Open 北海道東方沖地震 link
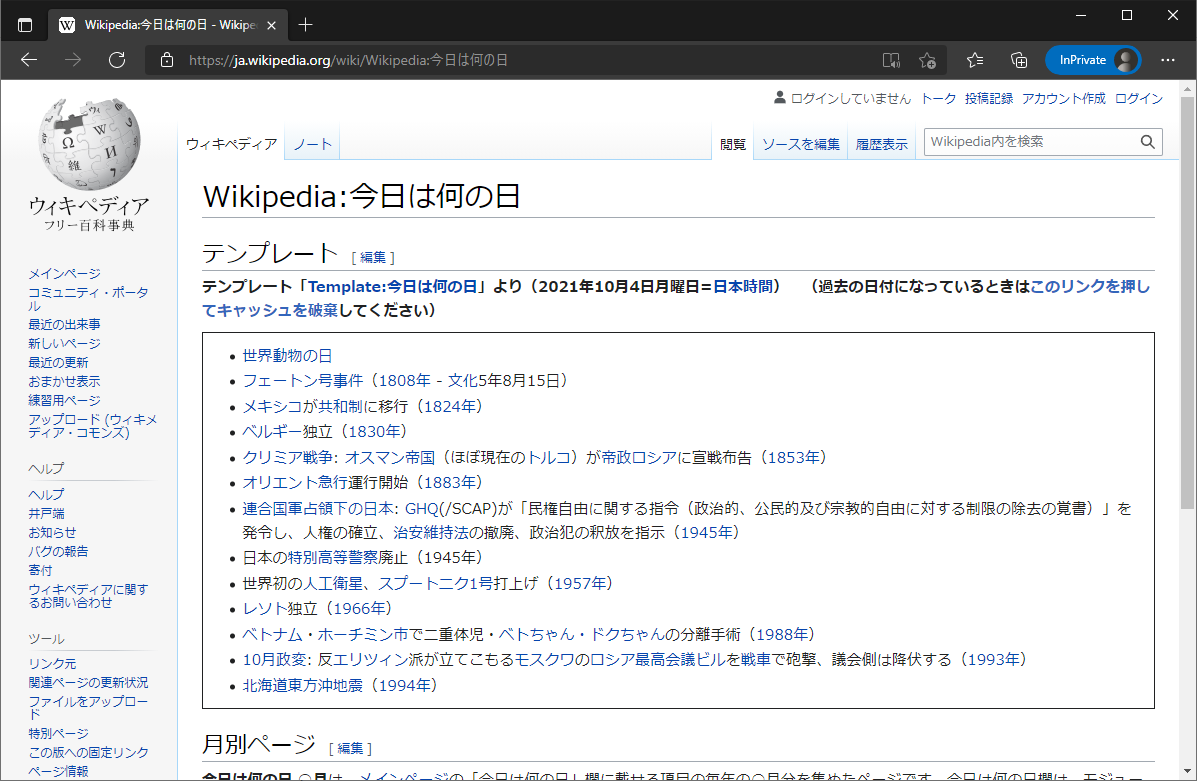The image size is (1197, 781). 302,686
